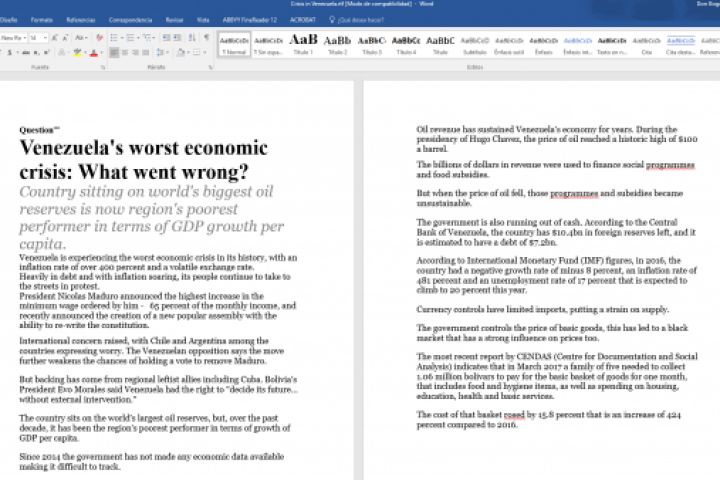Apply numbered list formatting
This screenshot has width=720, height=480.
130,38
